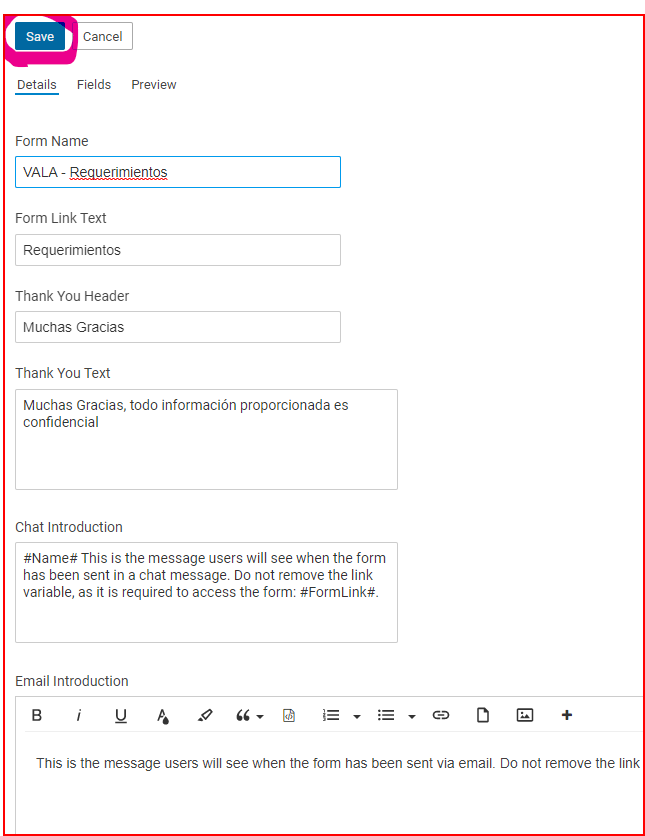Expand more options with plus icon

[567, 715]
